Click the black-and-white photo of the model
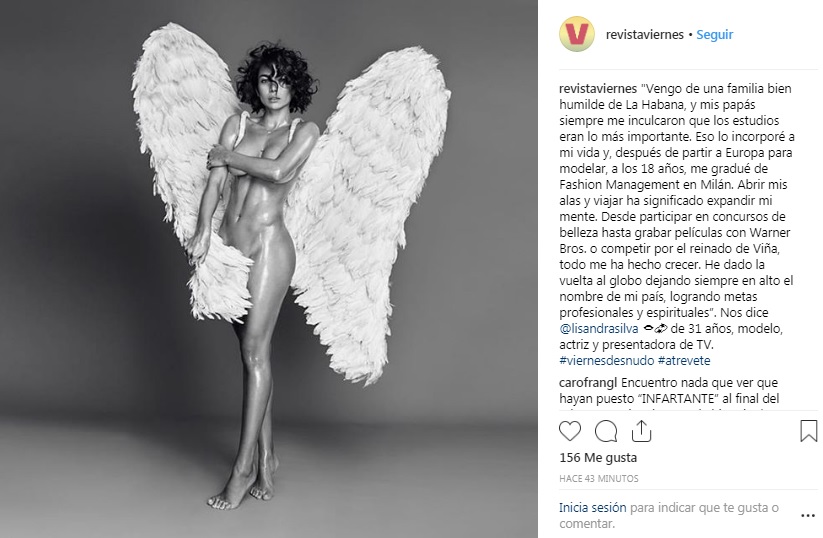Viewport: 823px width, 538px height. point(269,269)
